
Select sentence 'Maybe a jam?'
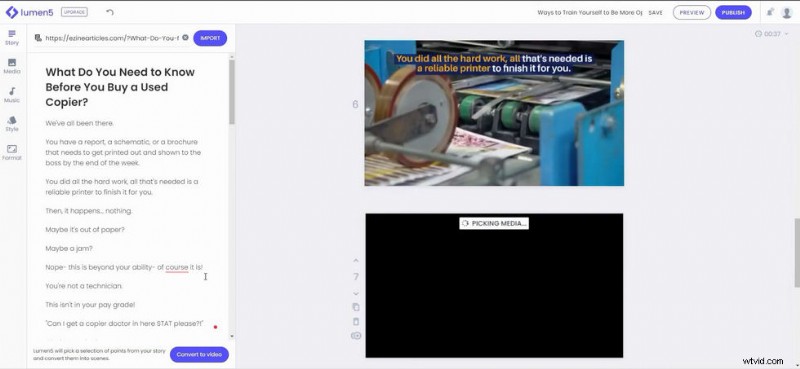[x=69, y=249]
